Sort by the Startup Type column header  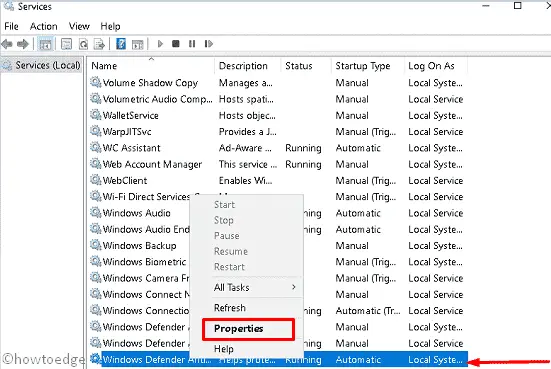tap(368, 66)
